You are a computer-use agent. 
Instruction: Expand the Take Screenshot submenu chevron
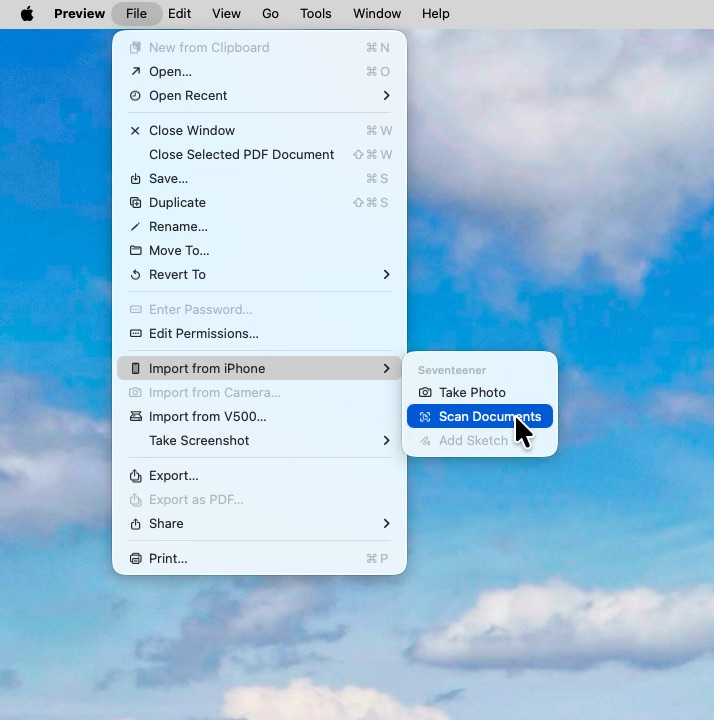coord(386,441)
